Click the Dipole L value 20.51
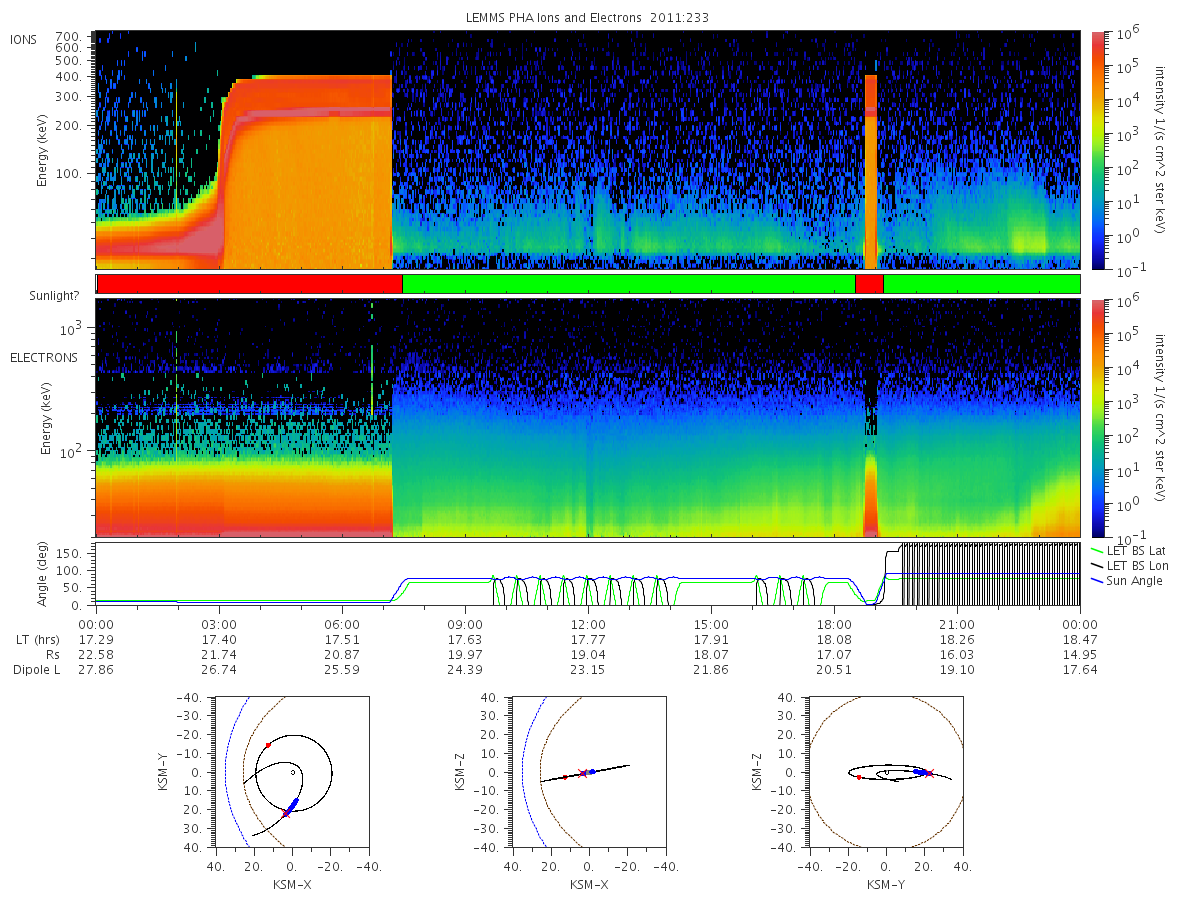Viewport: 1200px width, 900px height. [834, 669]
